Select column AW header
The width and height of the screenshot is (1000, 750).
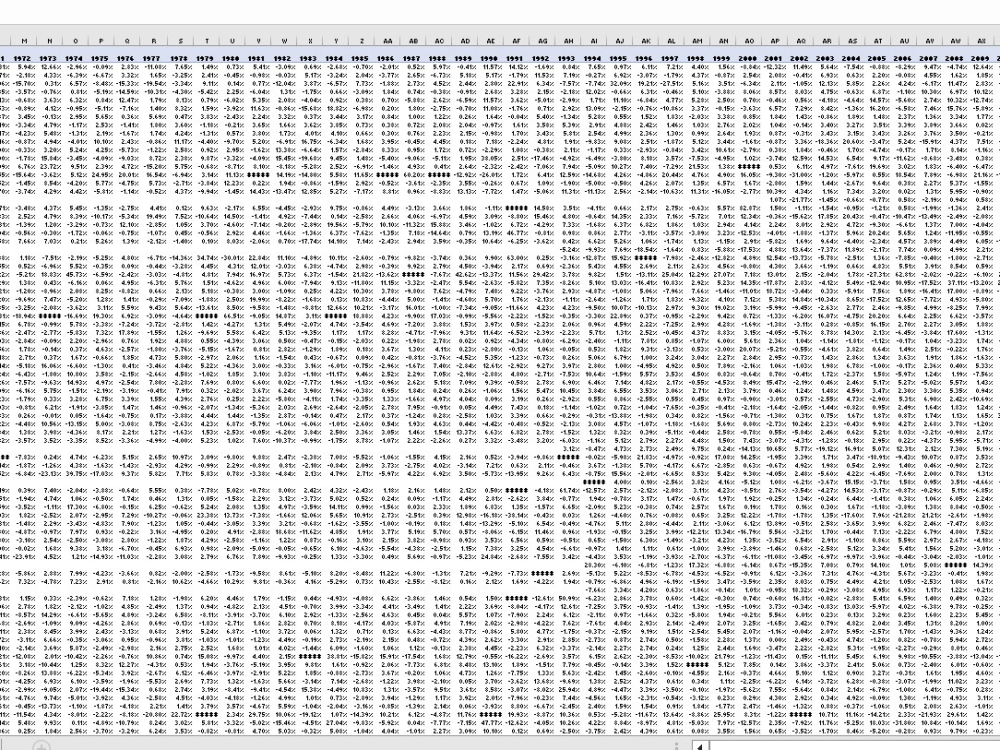pos(956,41)
